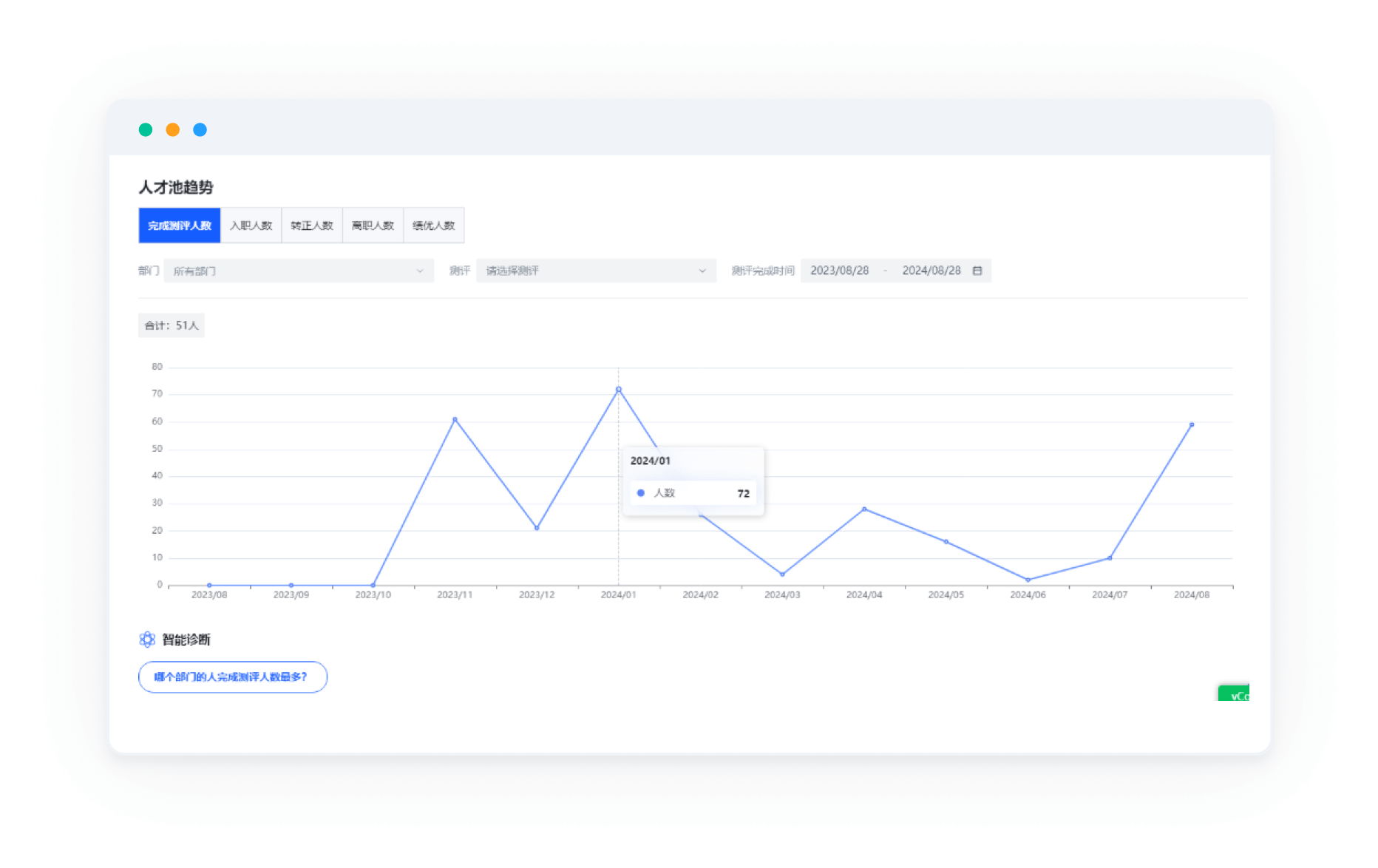
Task: Click 哪个部门的人完成测评人数最多? suggestion button
Action: [233, 677]
